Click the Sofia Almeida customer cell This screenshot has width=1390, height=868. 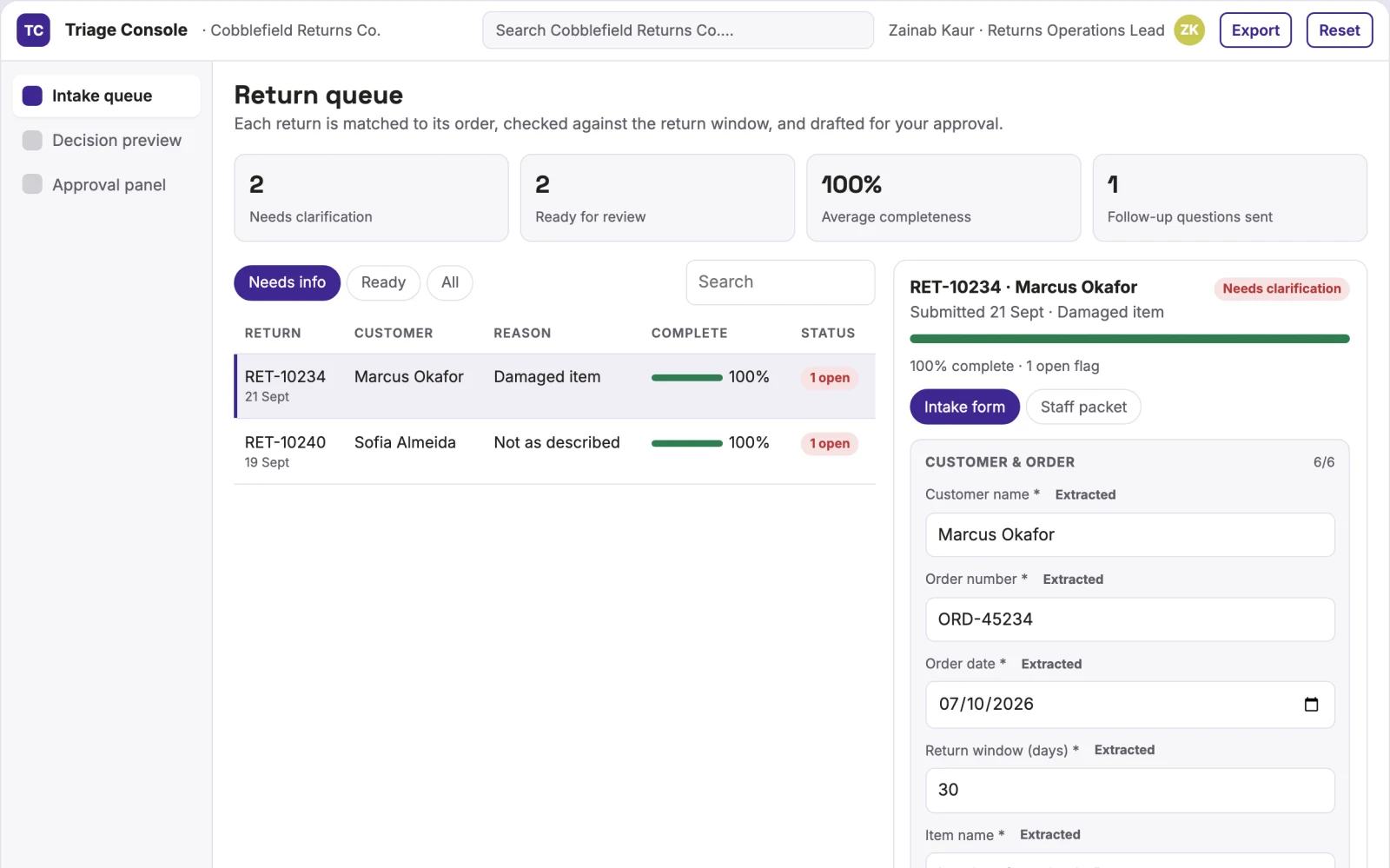405,442
